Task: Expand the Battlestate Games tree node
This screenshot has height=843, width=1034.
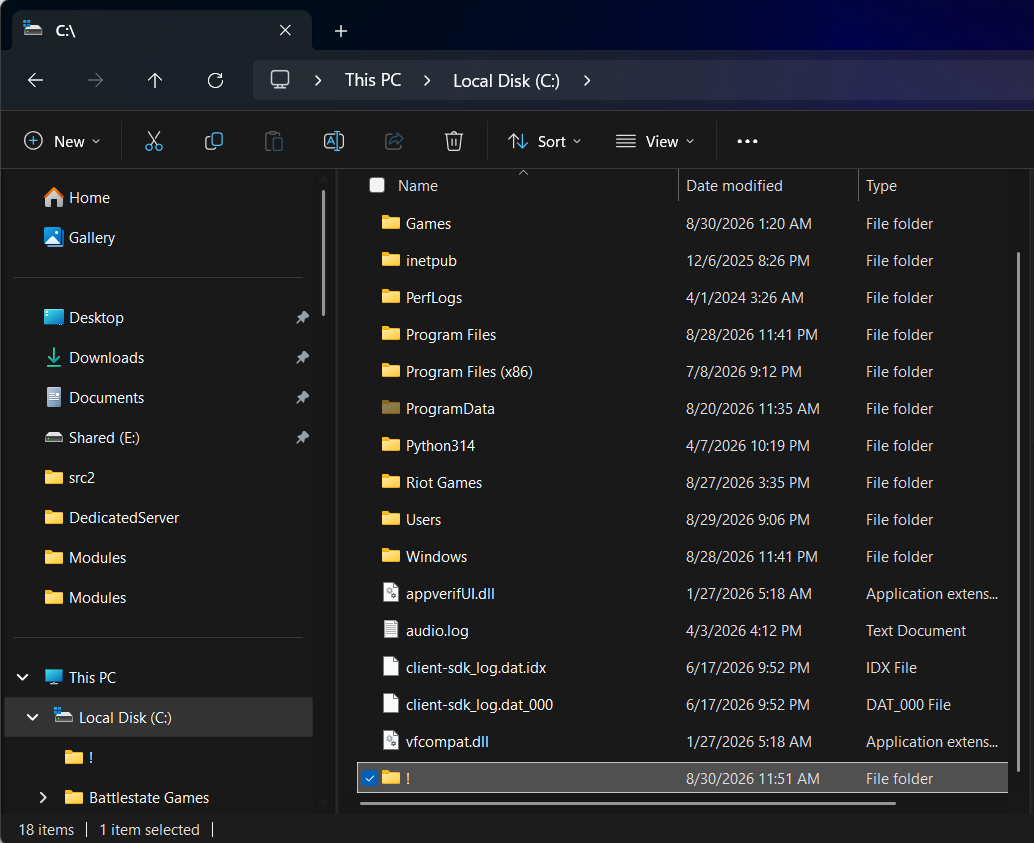Action: (43, 797)
